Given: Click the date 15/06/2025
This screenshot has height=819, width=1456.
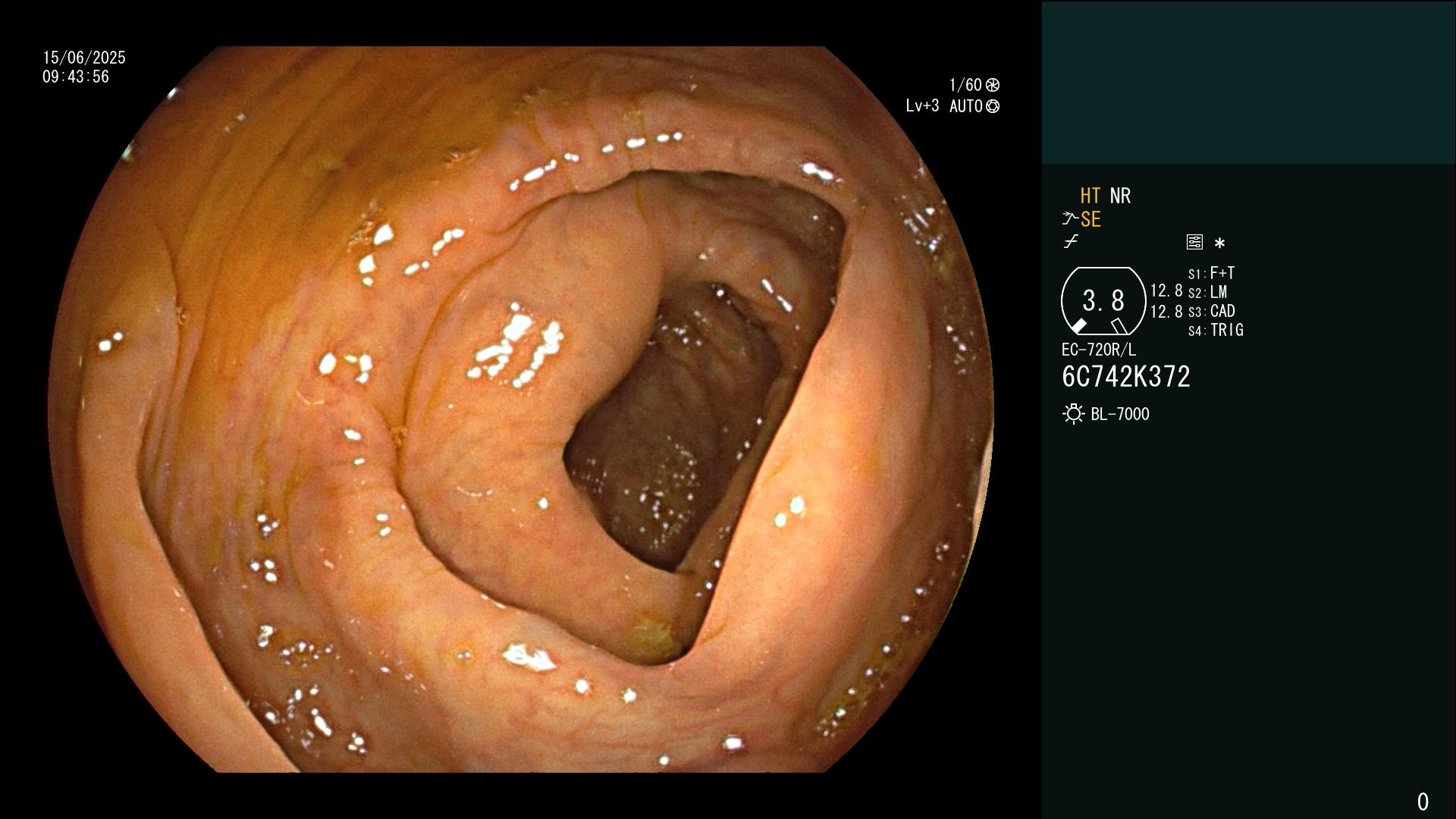Looking at the screenshot, I should pos(84,58).
